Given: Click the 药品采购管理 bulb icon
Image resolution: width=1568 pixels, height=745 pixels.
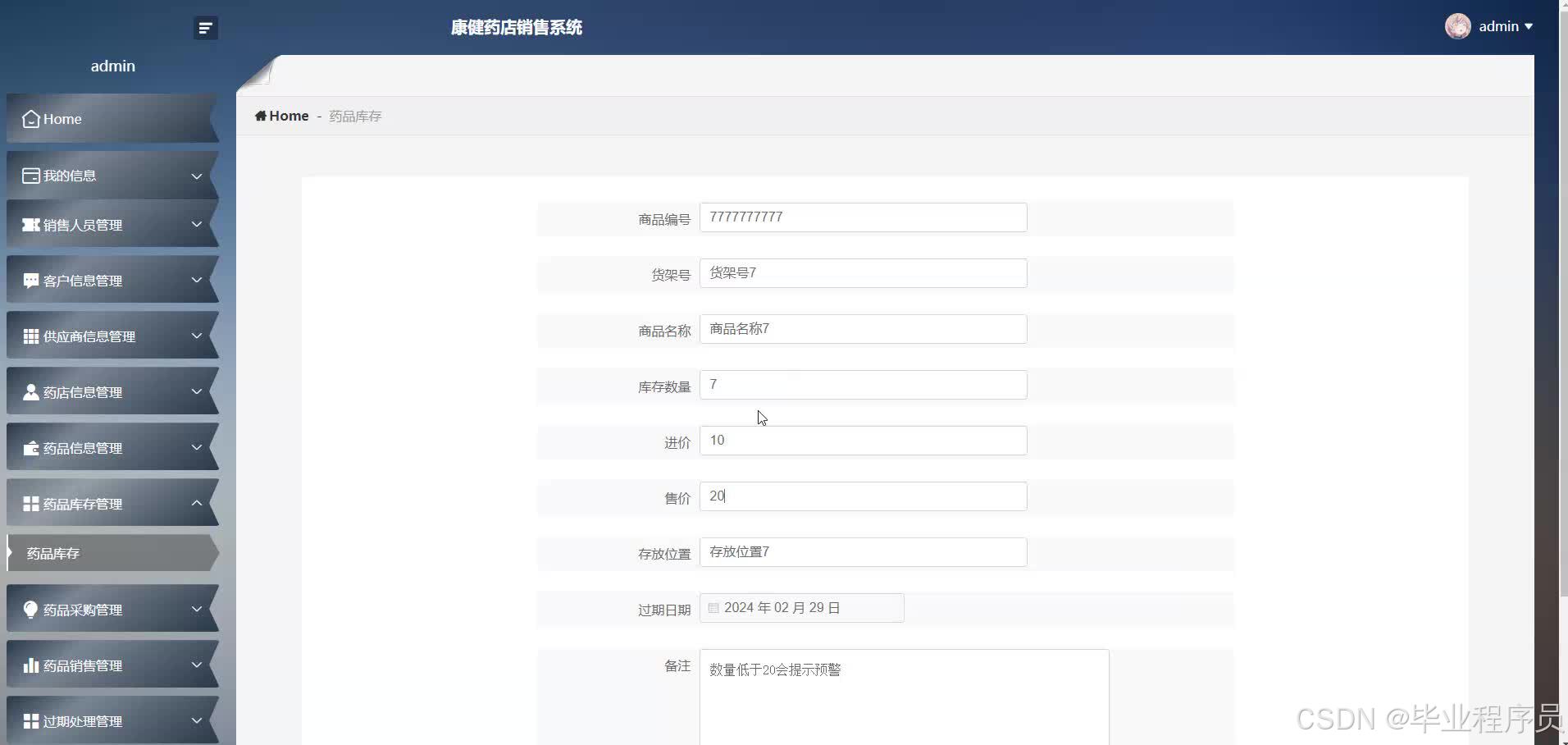Looking at the screenshot, I should pos(31,610).
